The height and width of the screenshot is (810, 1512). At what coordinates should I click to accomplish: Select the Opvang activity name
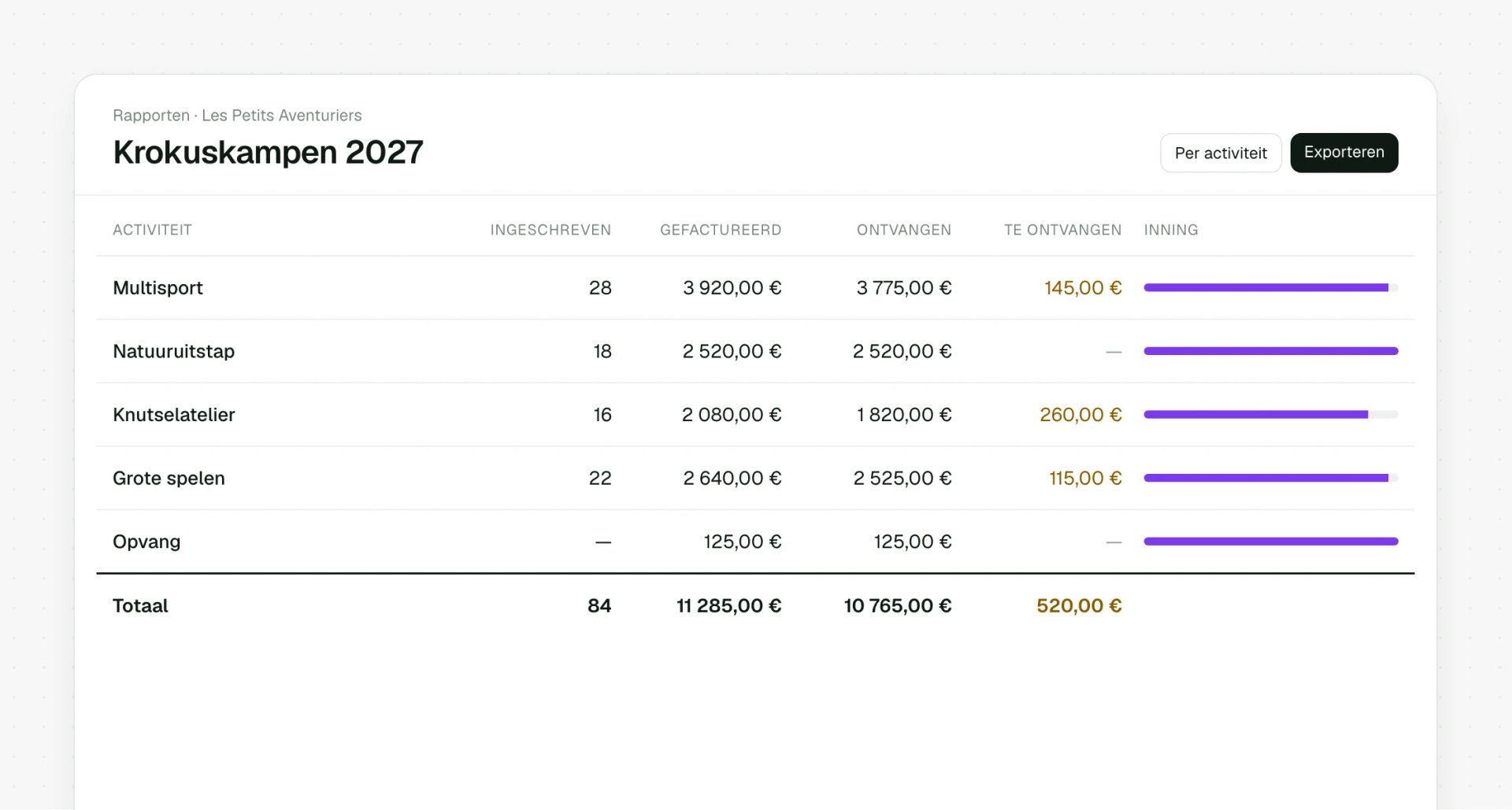[146, 542]
